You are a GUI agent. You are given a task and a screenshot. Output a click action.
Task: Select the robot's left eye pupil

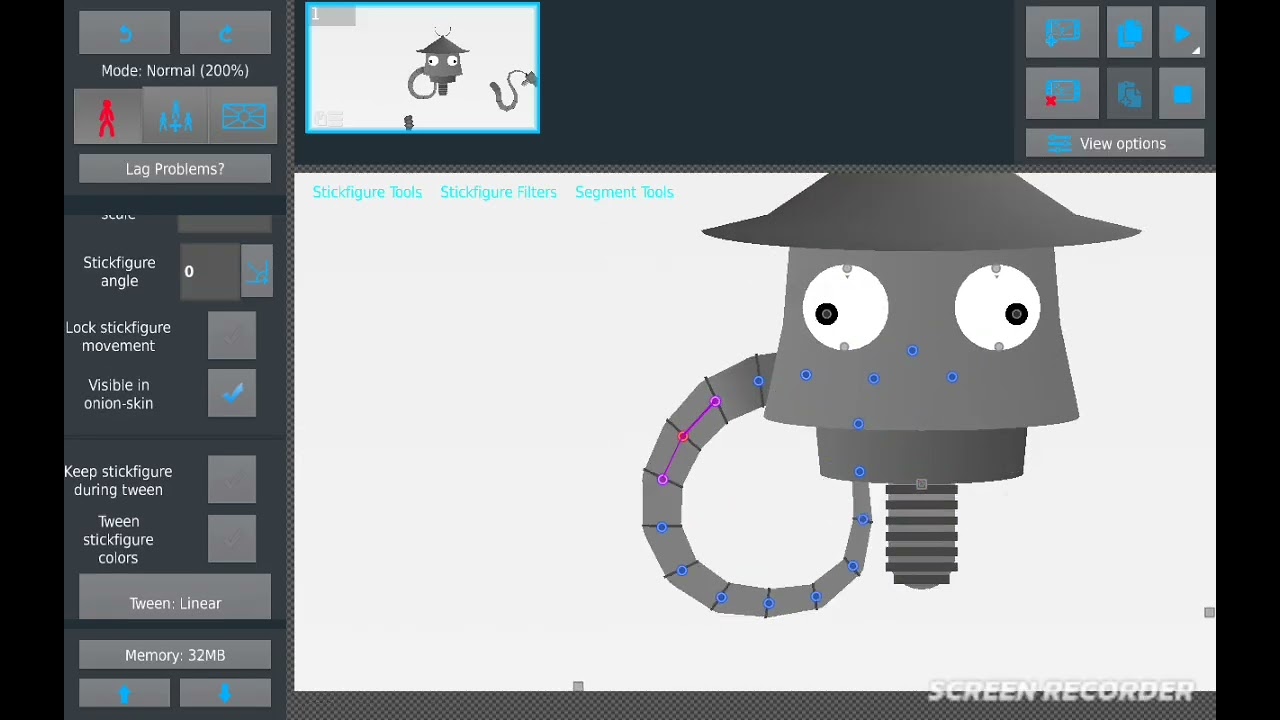point(826,314)
